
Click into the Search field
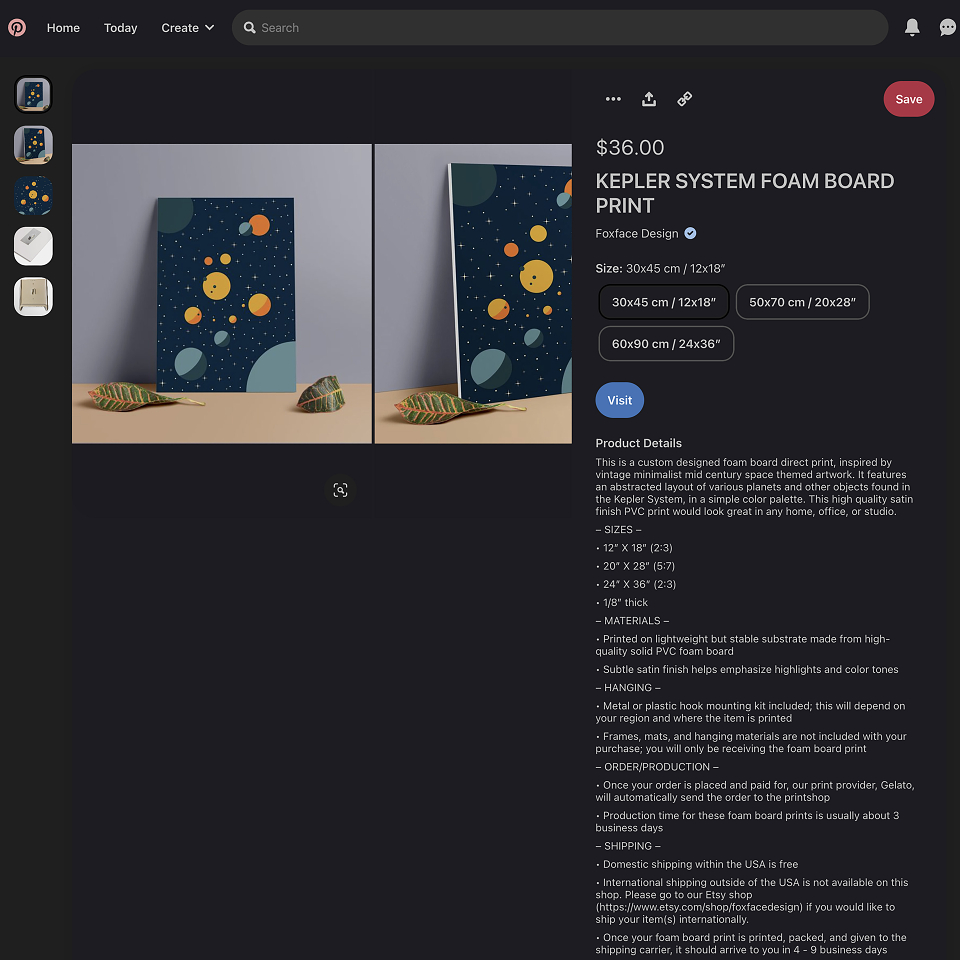tap(560, 28)
